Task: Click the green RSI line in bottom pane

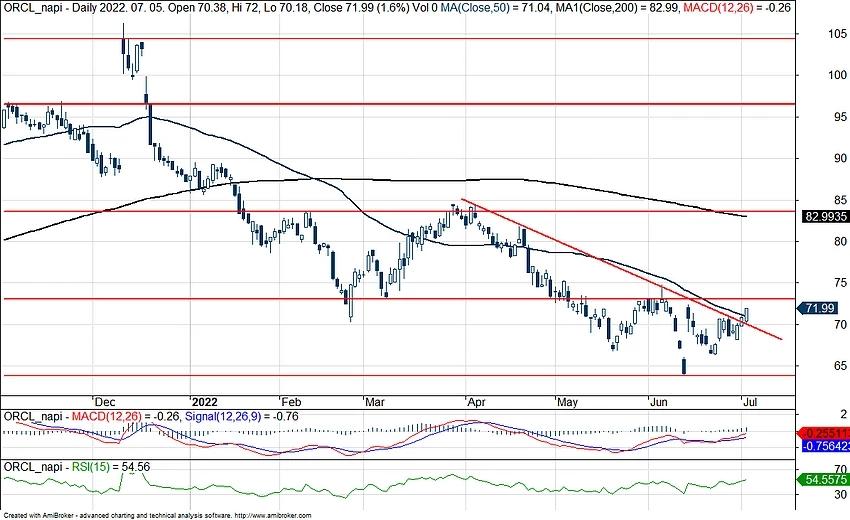Action: [374, 484]
